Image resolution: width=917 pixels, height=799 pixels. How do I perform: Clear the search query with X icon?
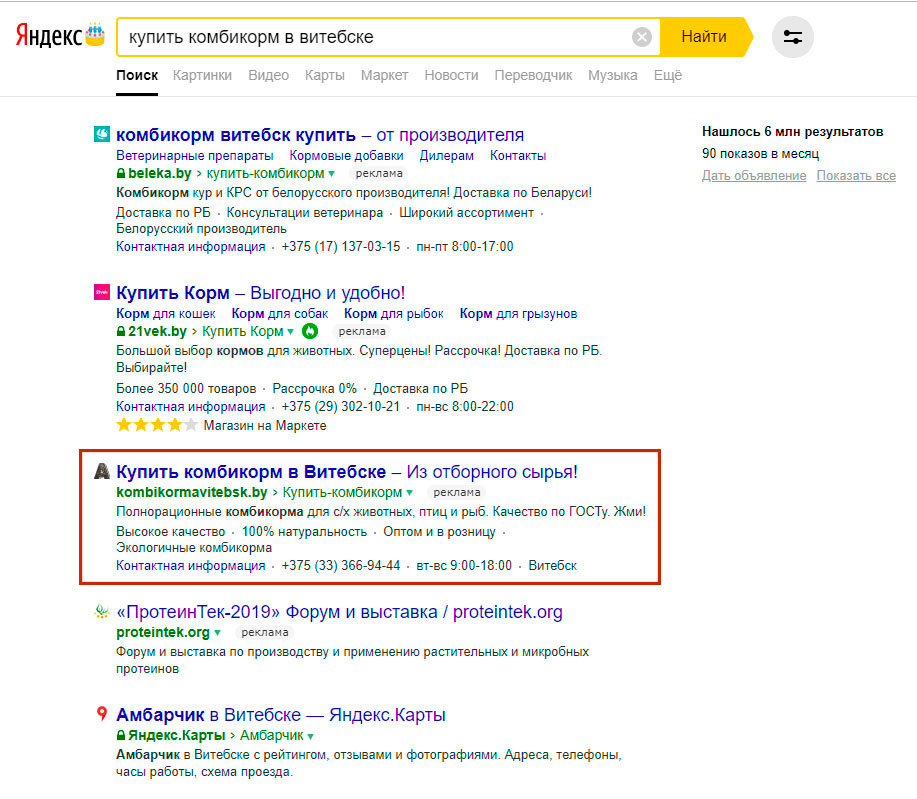[642, 37]
